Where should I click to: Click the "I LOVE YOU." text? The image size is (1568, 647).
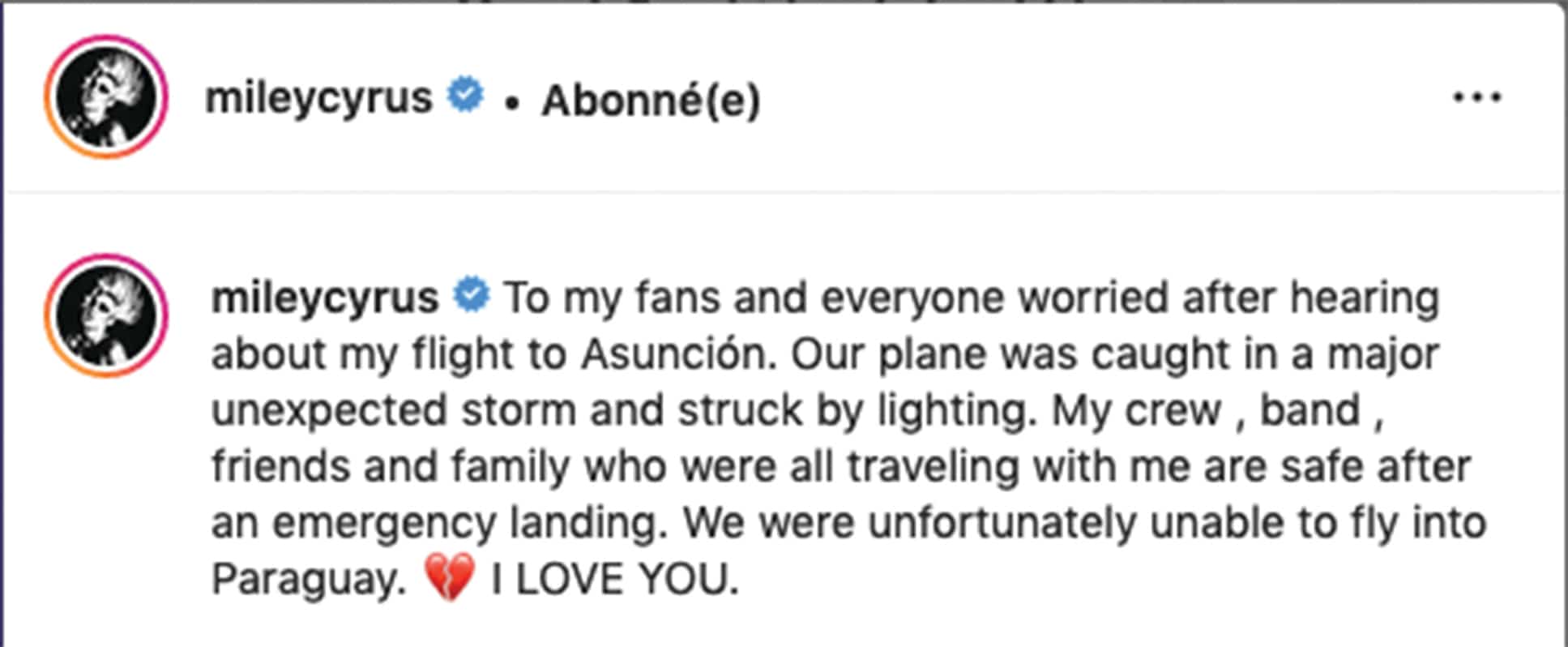[x=615, y=580]
